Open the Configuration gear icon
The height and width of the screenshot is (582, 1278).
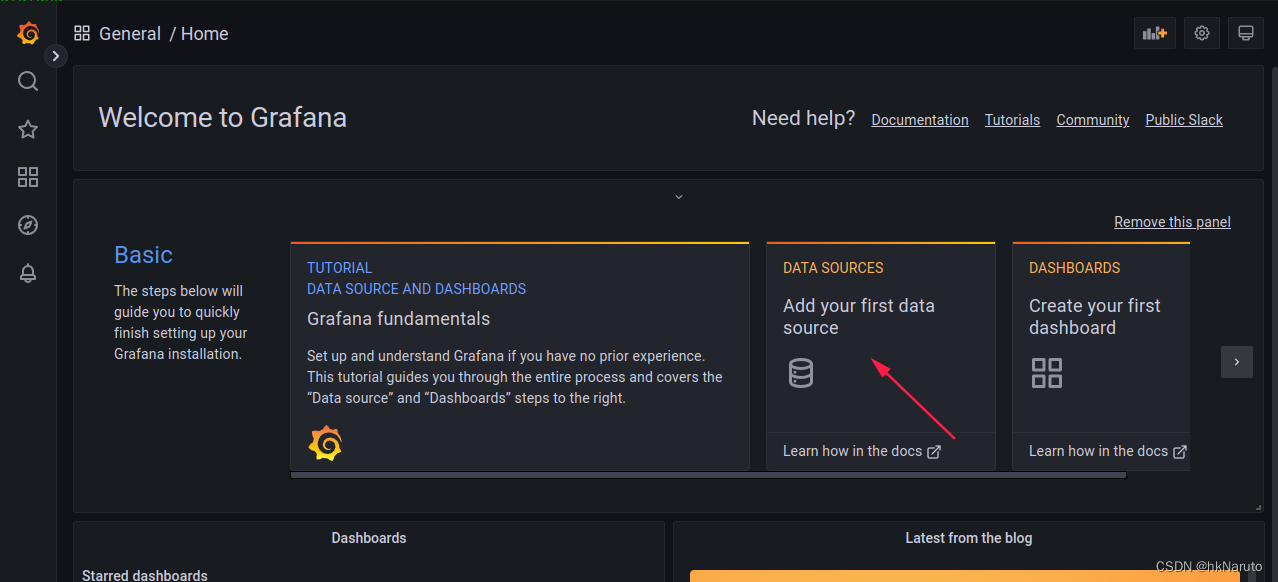pyautogui.click(x=1201, y=33)
